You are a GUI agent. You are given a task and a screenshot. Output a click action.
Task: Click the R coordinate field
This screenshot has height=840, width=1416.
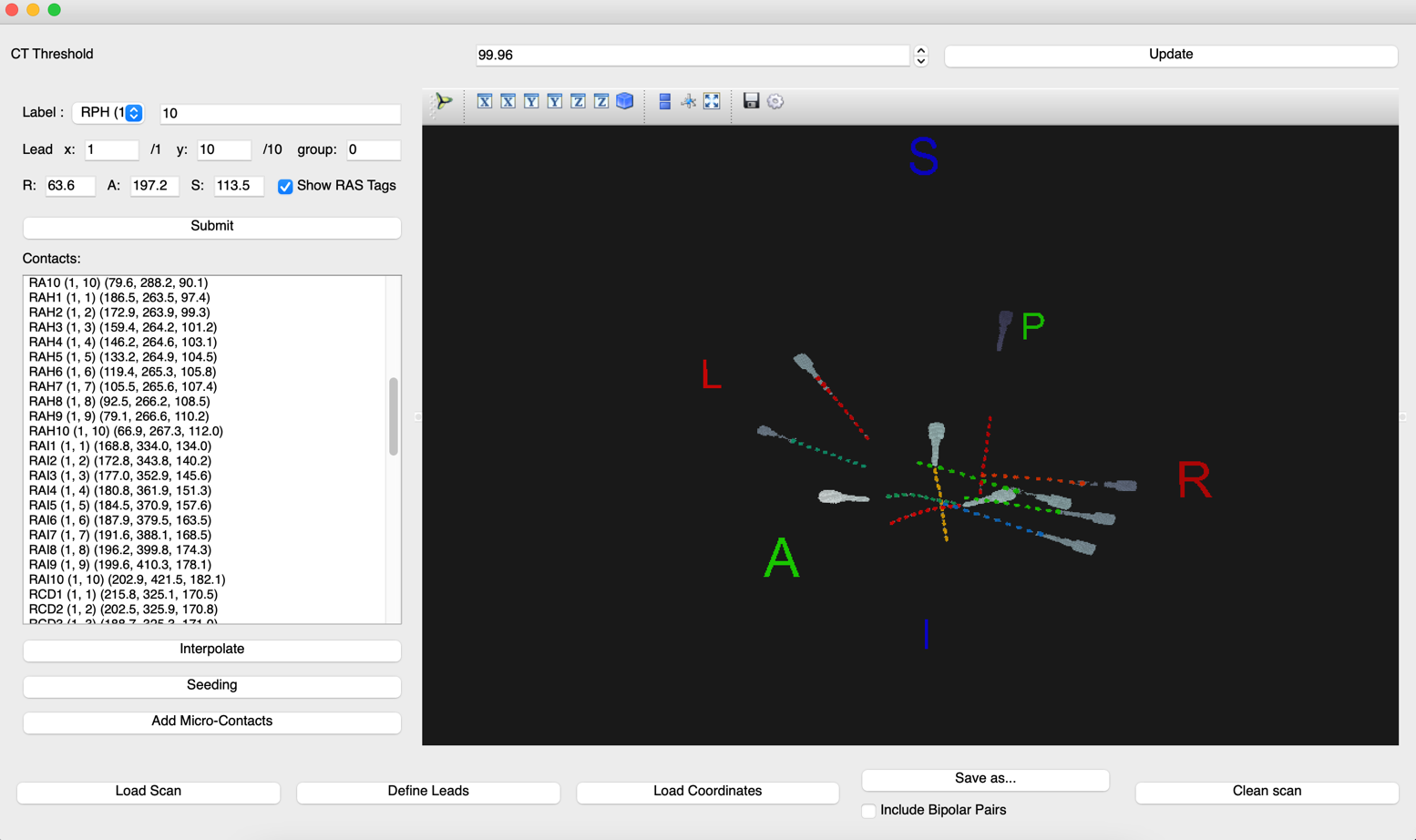tap(70, 186)
